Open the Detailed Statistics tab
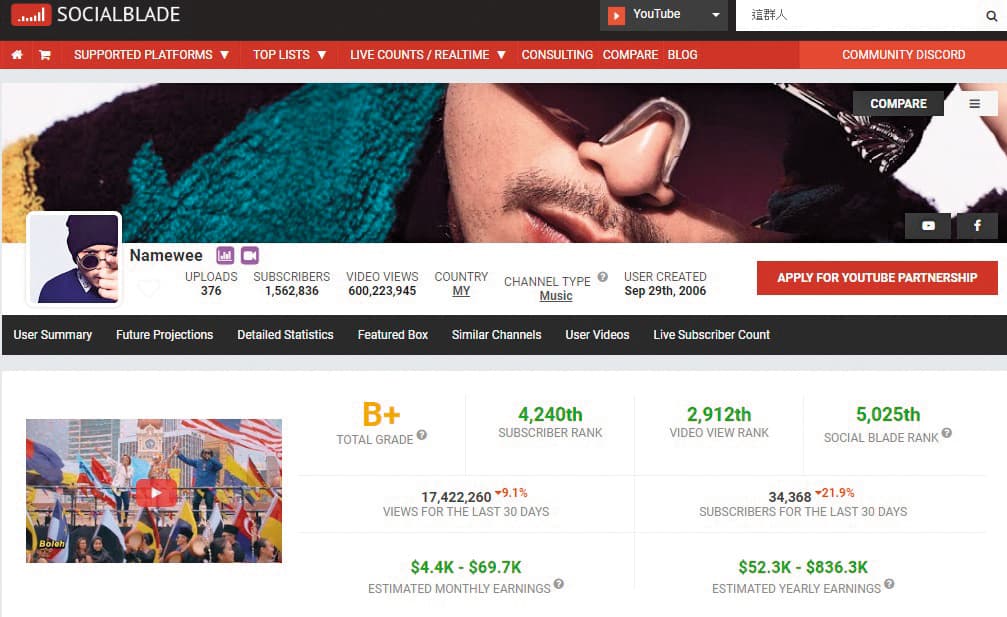Image resolution: width=1007 pixels, height=617 pixels. [285, 335]
